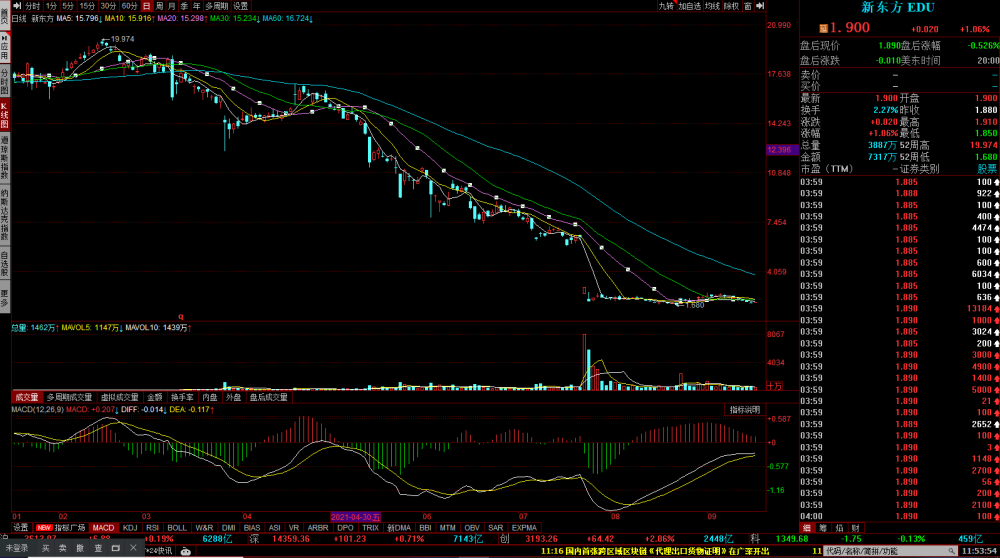Click 未登录 login status

(17, 548)
